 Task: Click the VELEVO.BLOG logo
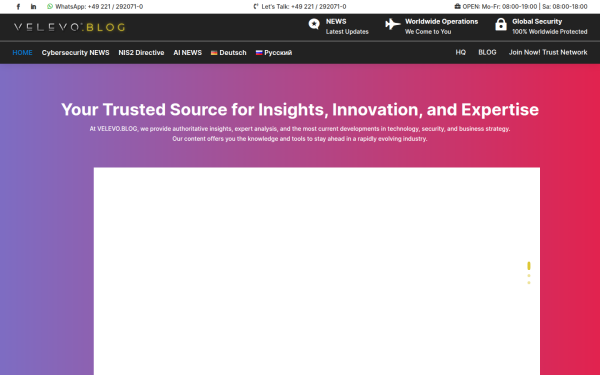[69, 27]
